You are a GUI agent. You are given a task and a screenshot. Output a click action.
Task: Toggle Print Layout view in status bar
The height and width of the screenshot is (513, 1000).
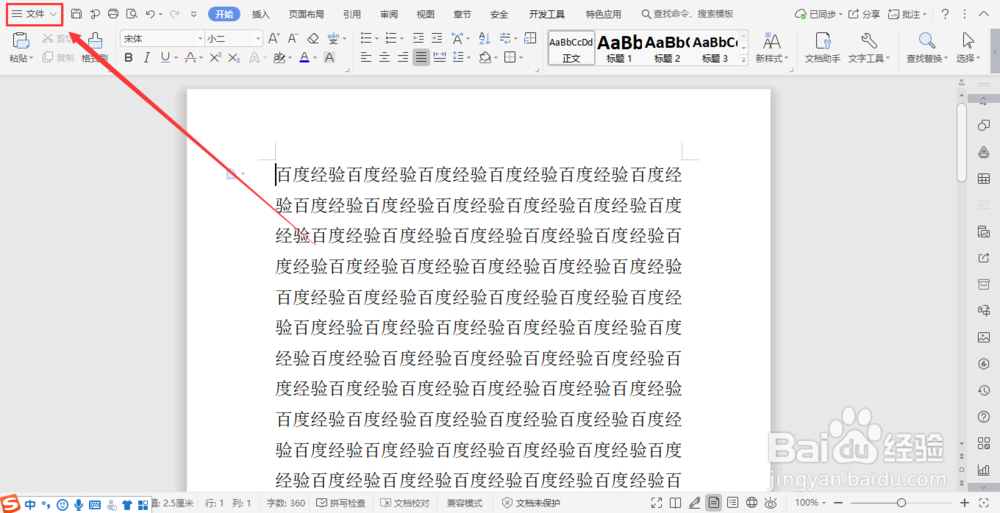coord(714,503)
